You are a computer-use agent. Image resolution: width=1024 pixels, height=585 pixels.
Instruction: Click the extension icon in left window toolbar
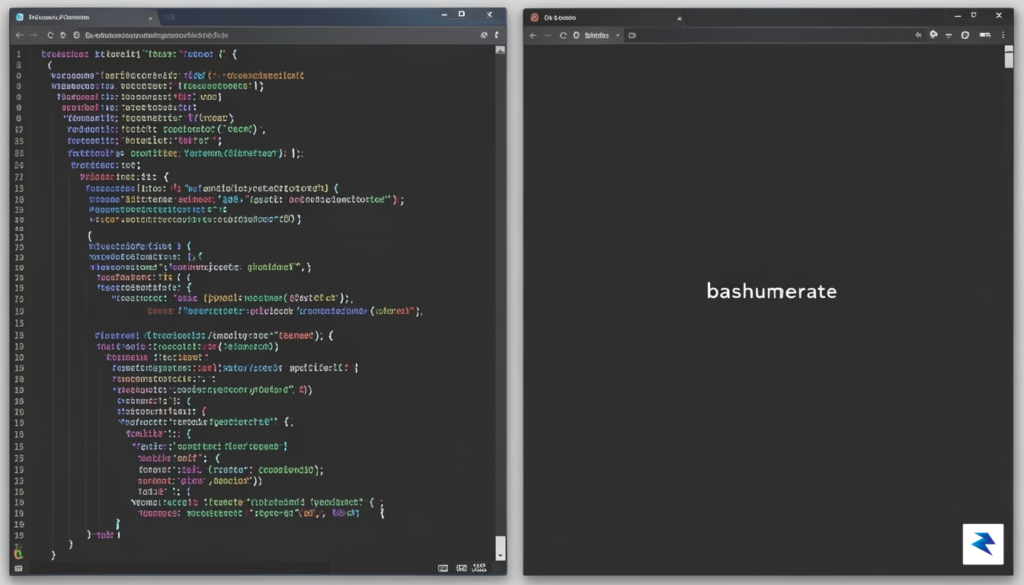(x=484, y=35)
